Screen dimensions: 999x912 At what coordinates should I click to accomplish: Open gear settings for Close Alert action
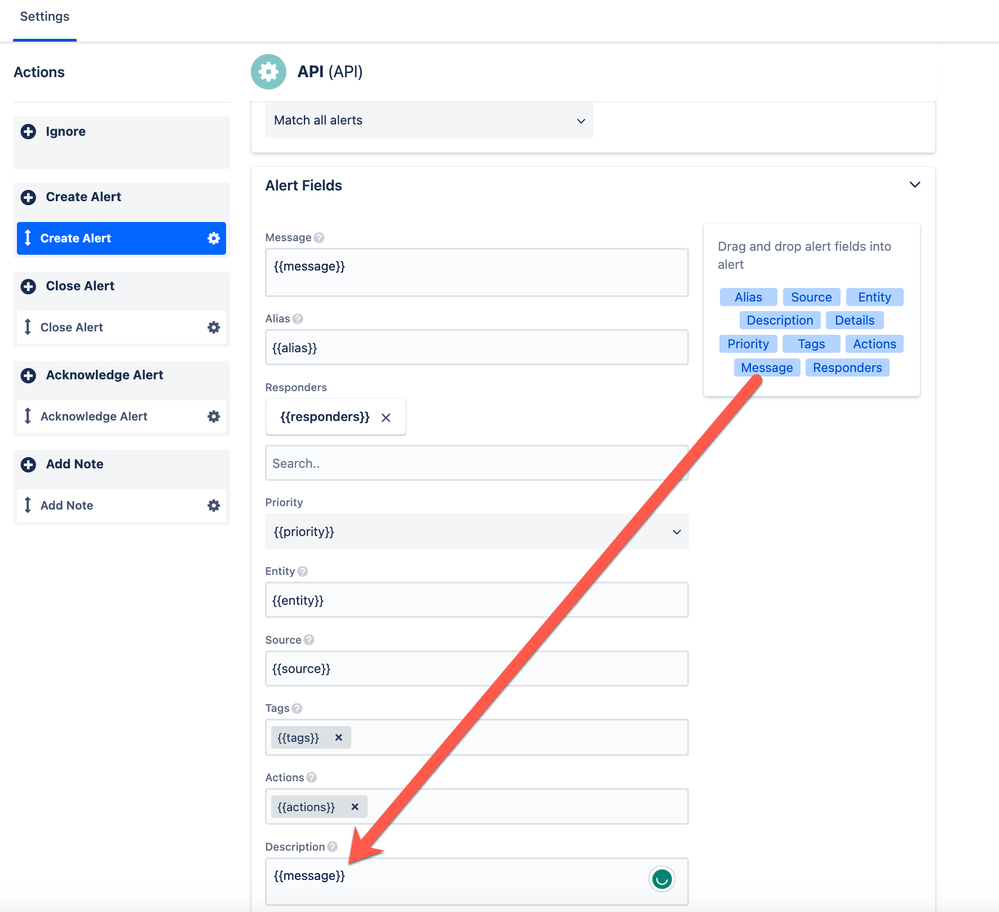[x=213, y=328]
